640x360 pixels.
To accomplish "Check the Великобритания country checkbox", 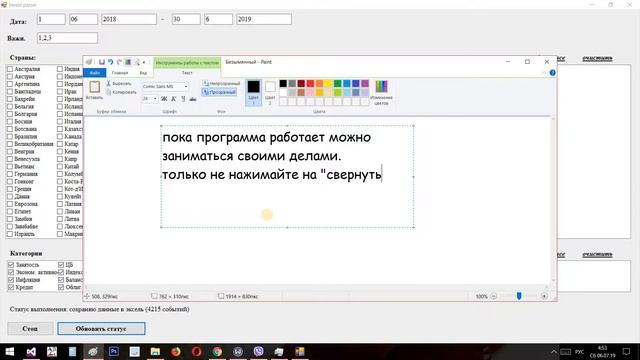I will 10,144.
